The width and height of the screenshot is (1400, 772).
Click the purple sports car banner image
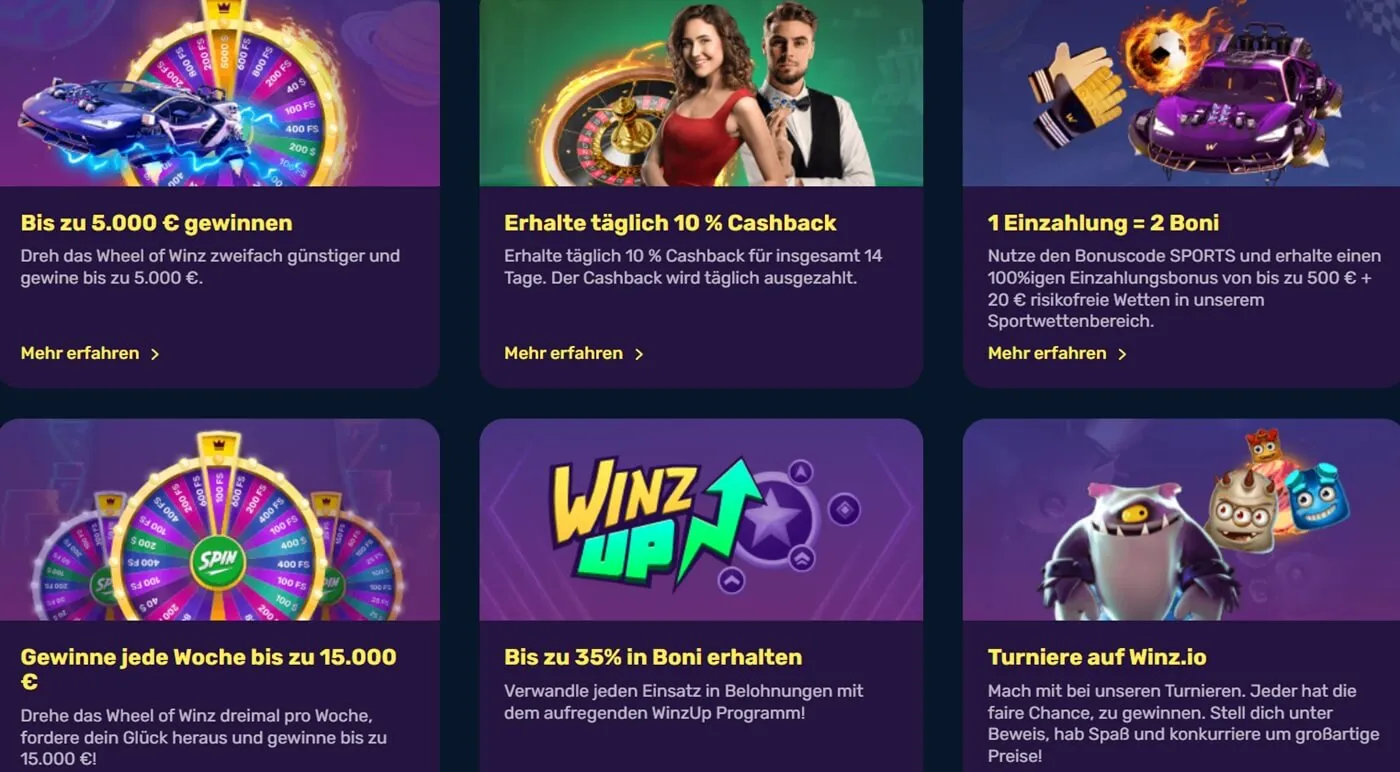pyautogui.click(x=1181, y=93)
